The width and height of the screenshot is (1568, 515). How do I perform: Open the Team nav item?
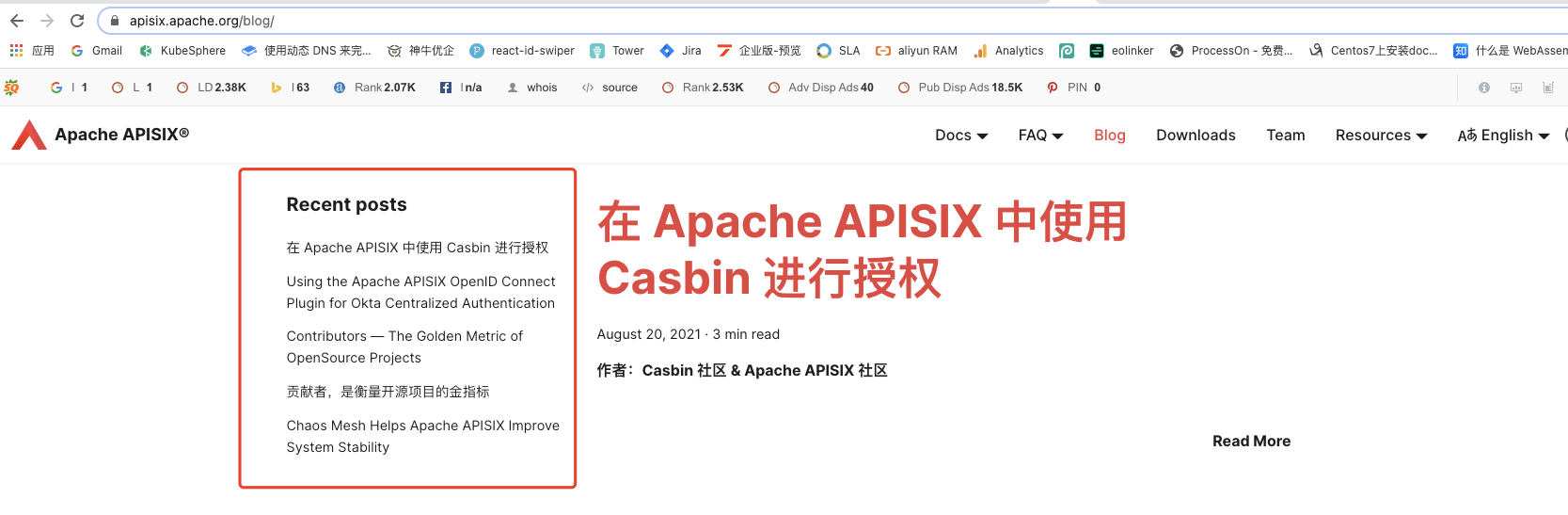pos(1286,136)
